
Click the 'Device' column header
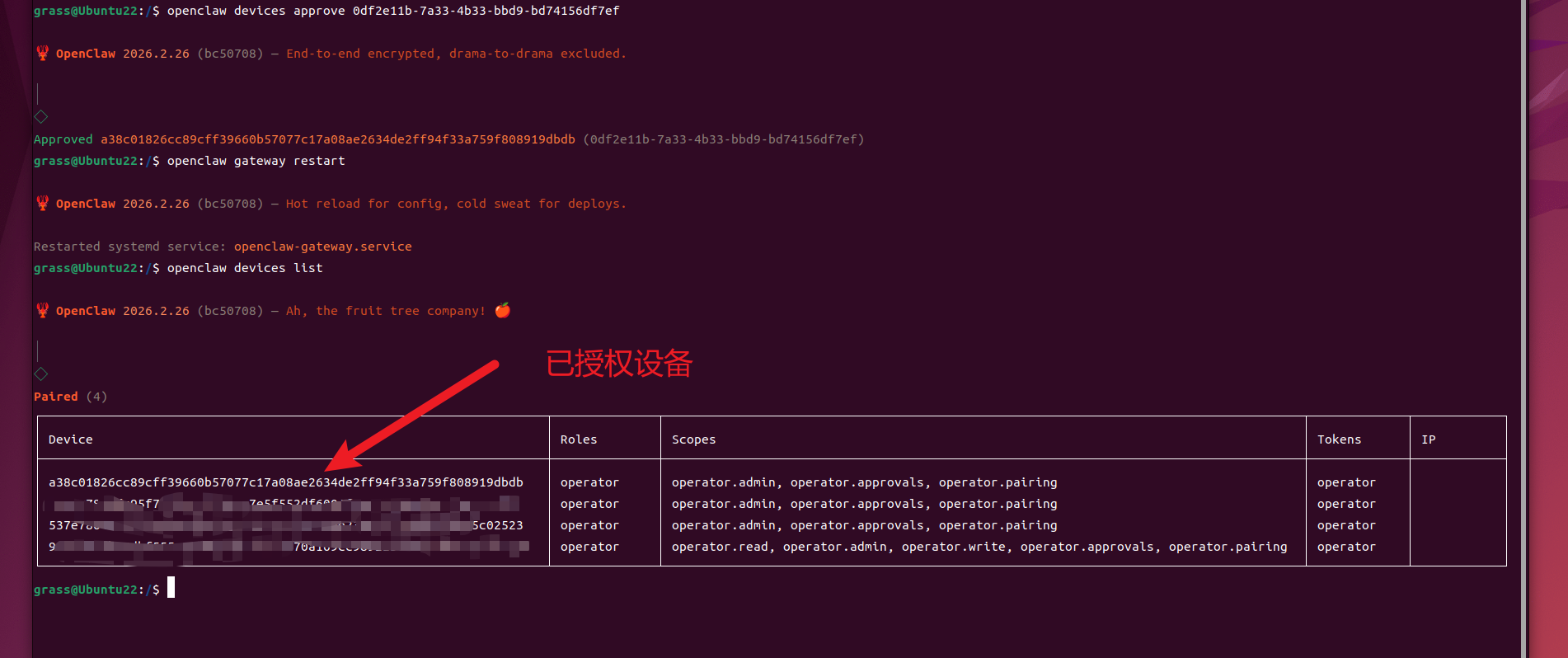71,439
